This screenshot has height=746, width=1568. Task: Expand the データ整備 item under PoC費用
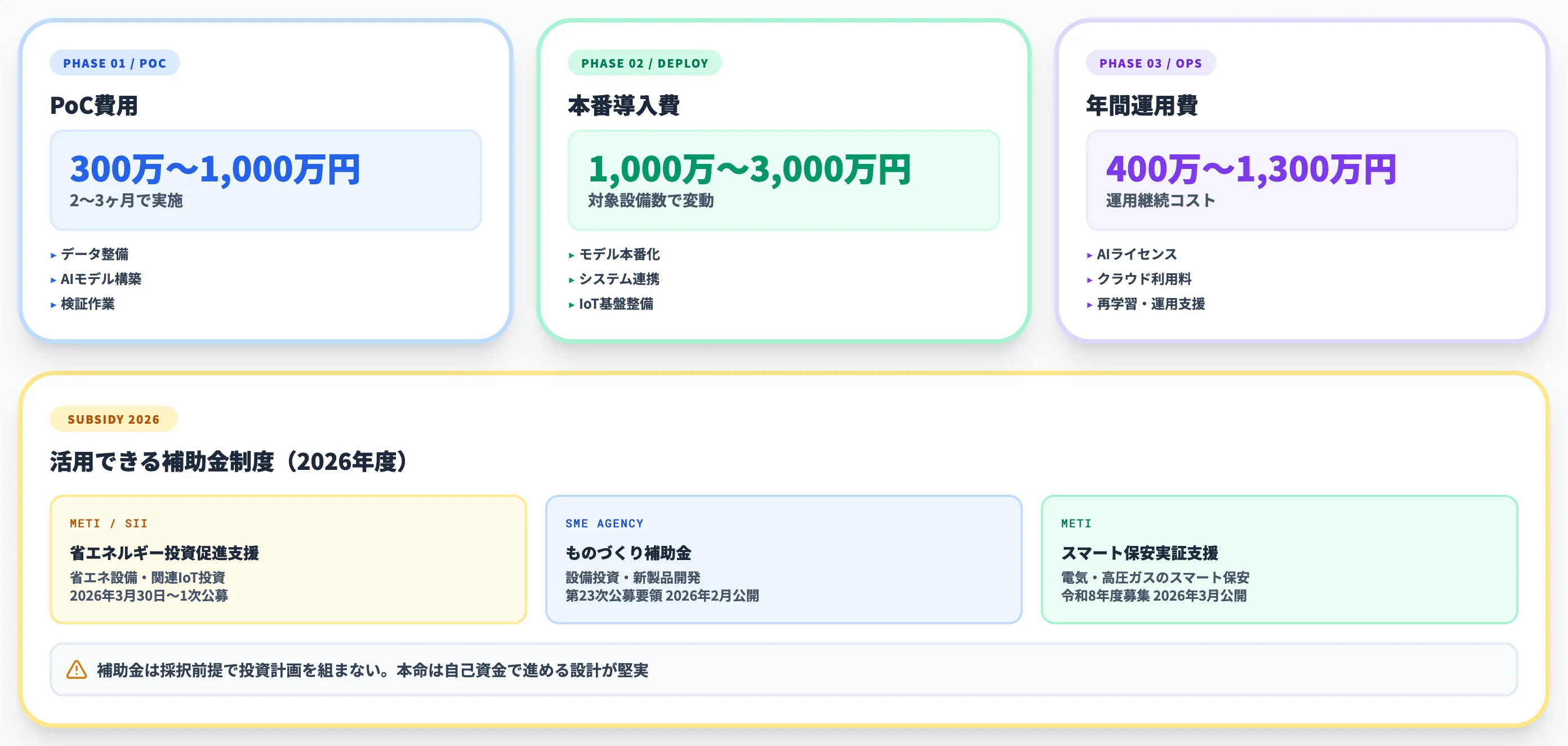pyautogui.click(x=93, y=255)
